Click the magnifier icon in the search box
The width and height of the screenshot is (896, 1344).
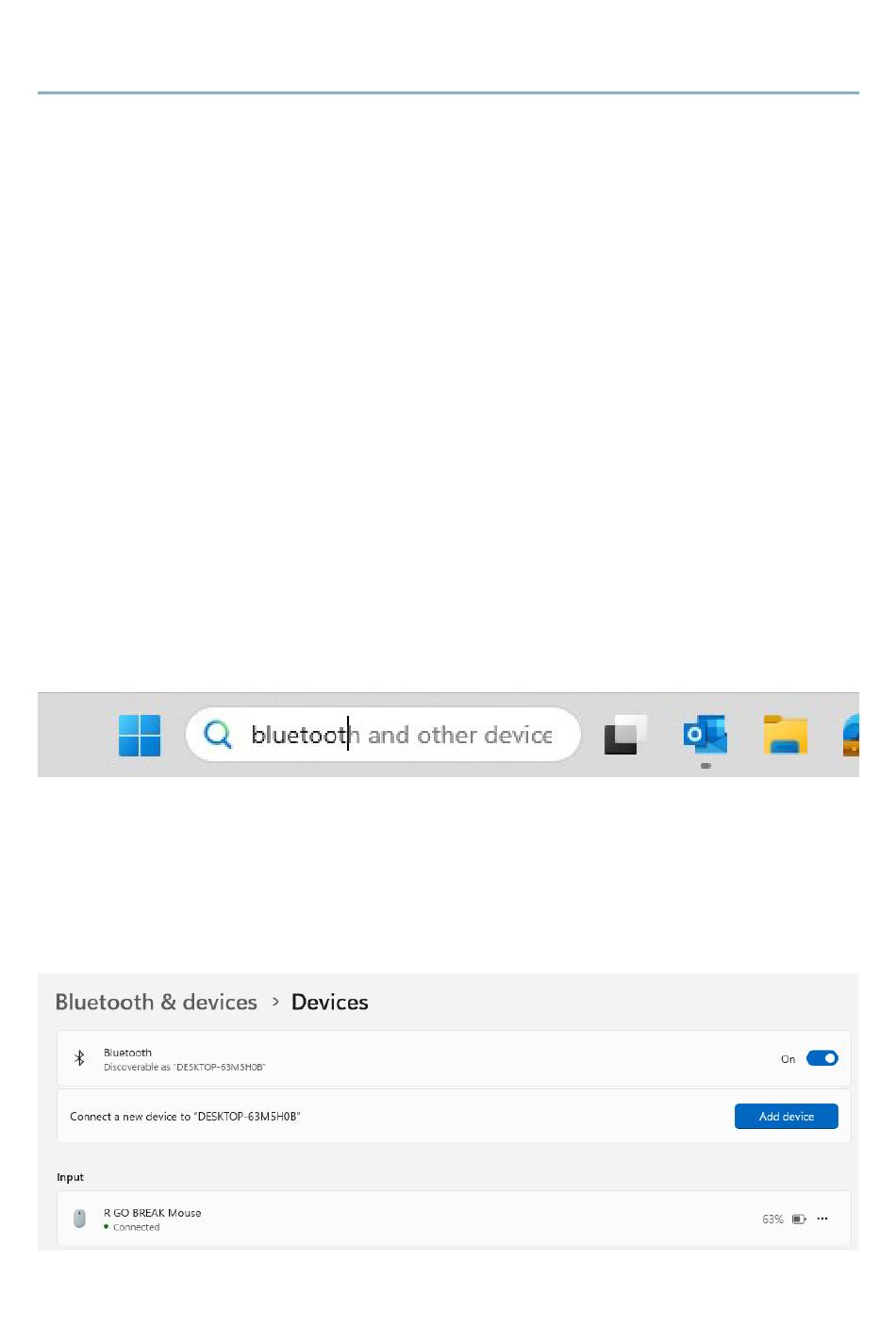click(218, 734)
